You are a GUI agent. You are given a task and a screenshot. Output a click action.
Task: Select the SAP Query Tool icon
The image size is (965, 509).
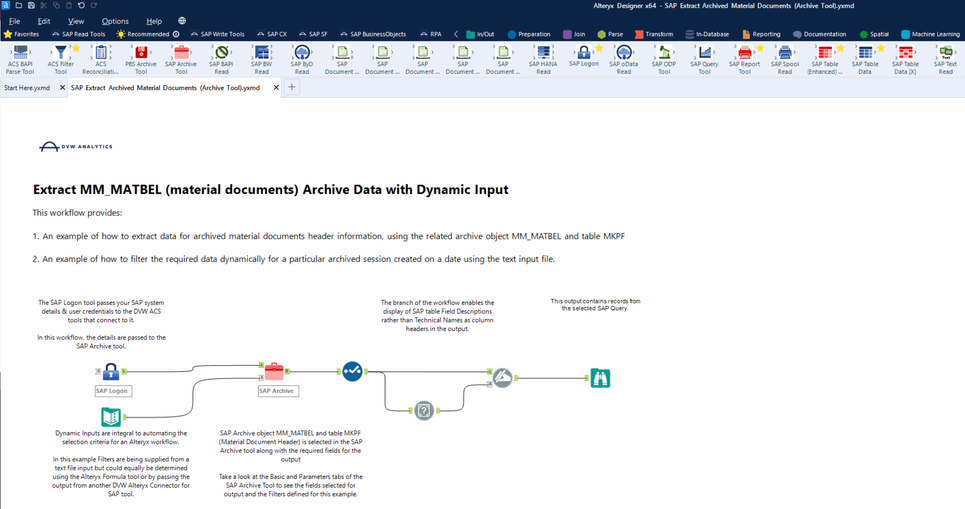(704, 53)
